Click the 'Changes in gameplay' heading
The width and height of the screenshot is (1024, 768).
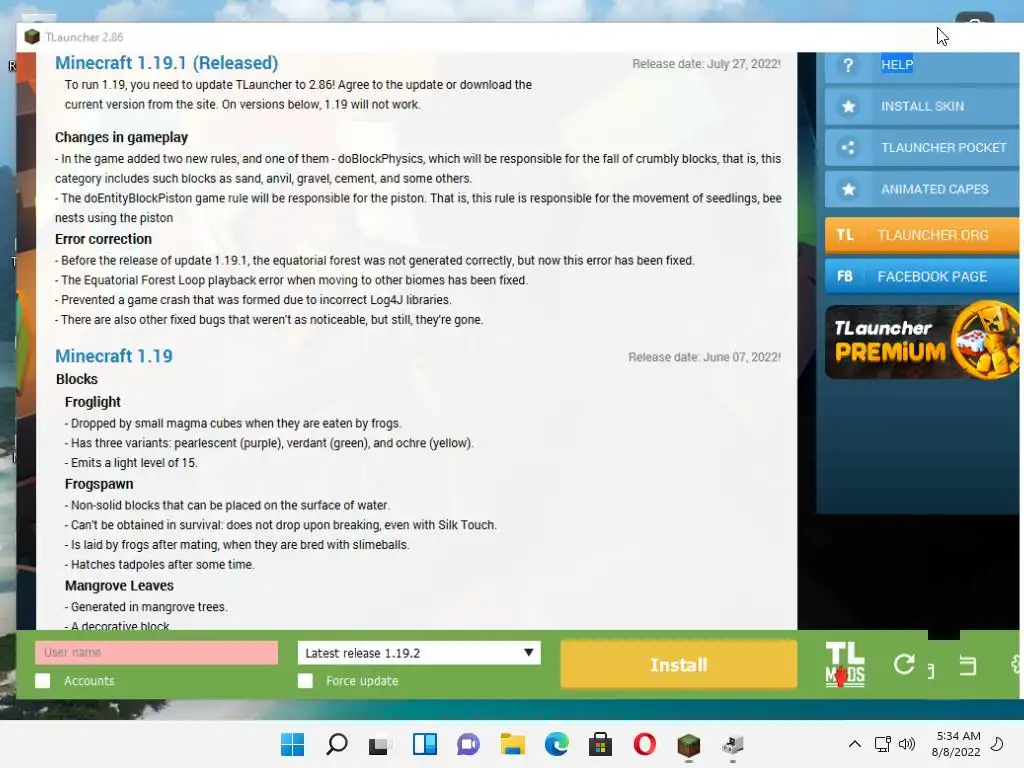(121, 137)
